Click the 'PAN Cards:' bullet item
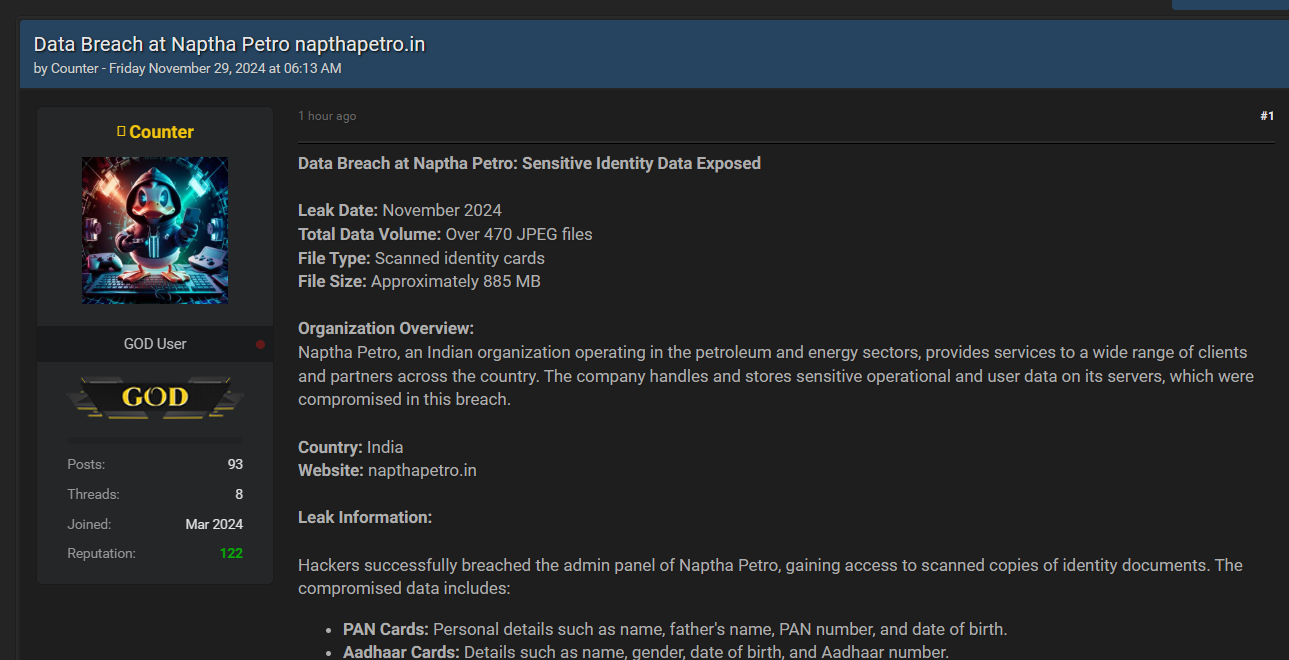This screenshot has width=1289, height=660. tap(675, 629)
